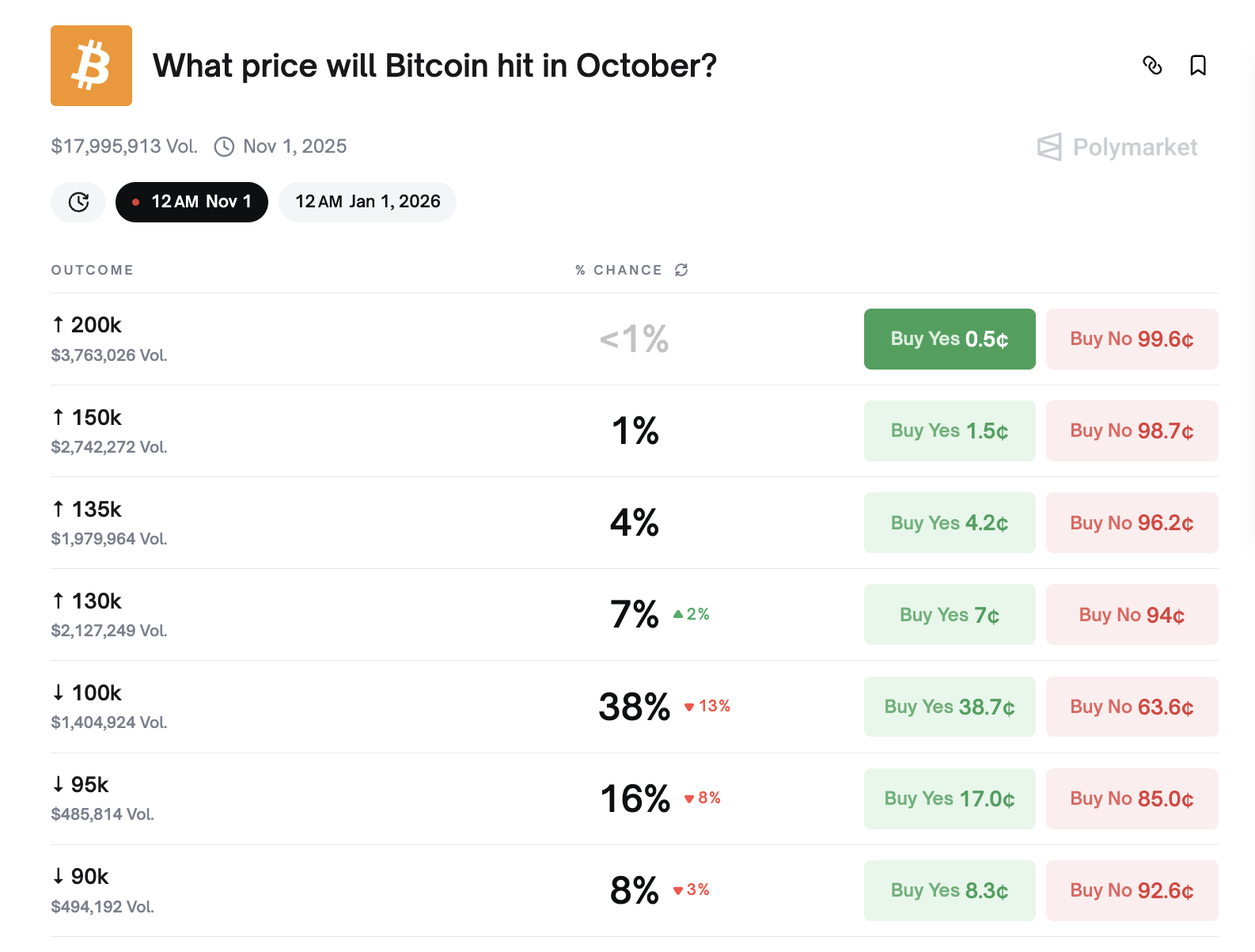1255x952 pixels.
Task: Buy No at 96.2¢ for 135k
Action: (1131, 522)
